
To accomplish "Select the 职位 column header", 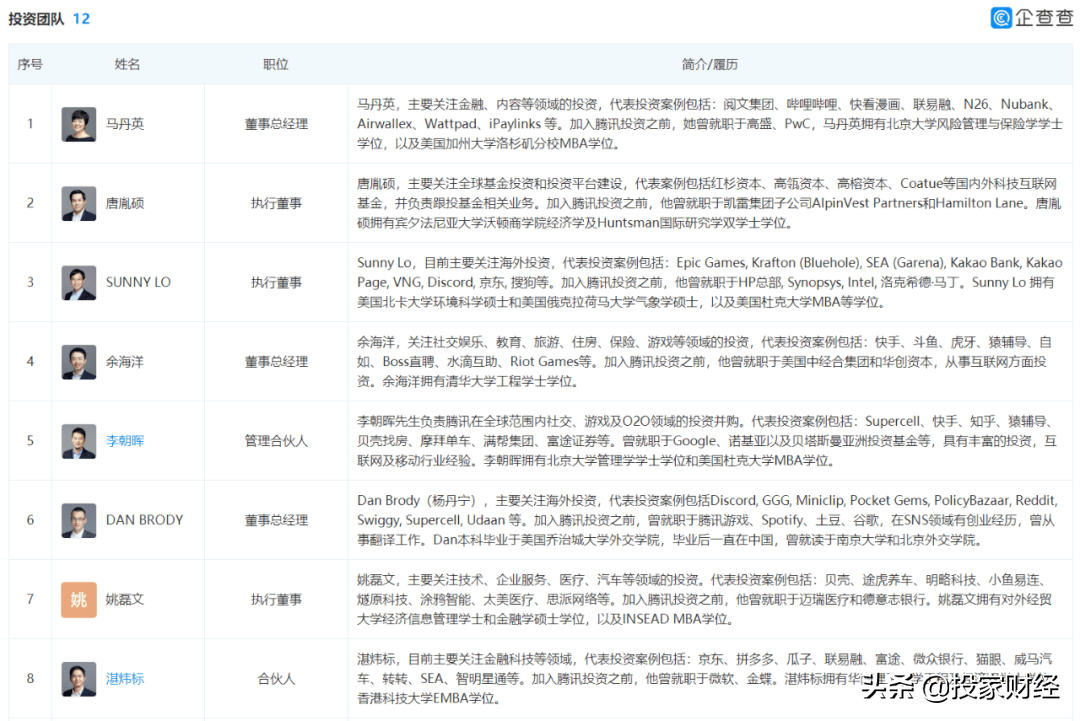I will tap(275, 63).
